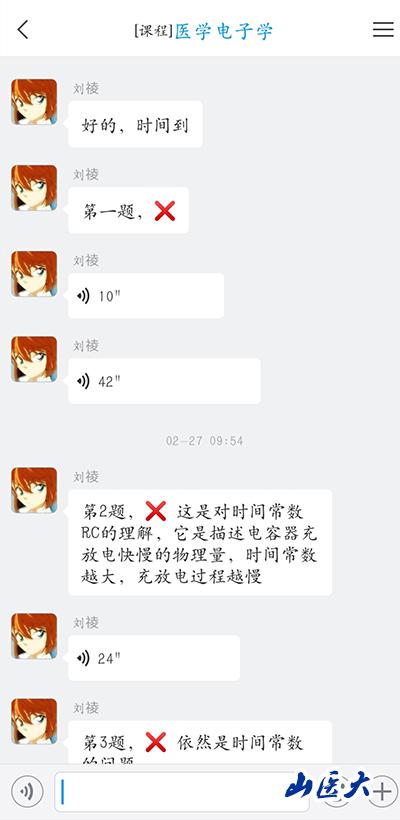The height and width of the screenshot is (820, 400).
Task: Play the 24" voice message
Action: click(154, 658)
